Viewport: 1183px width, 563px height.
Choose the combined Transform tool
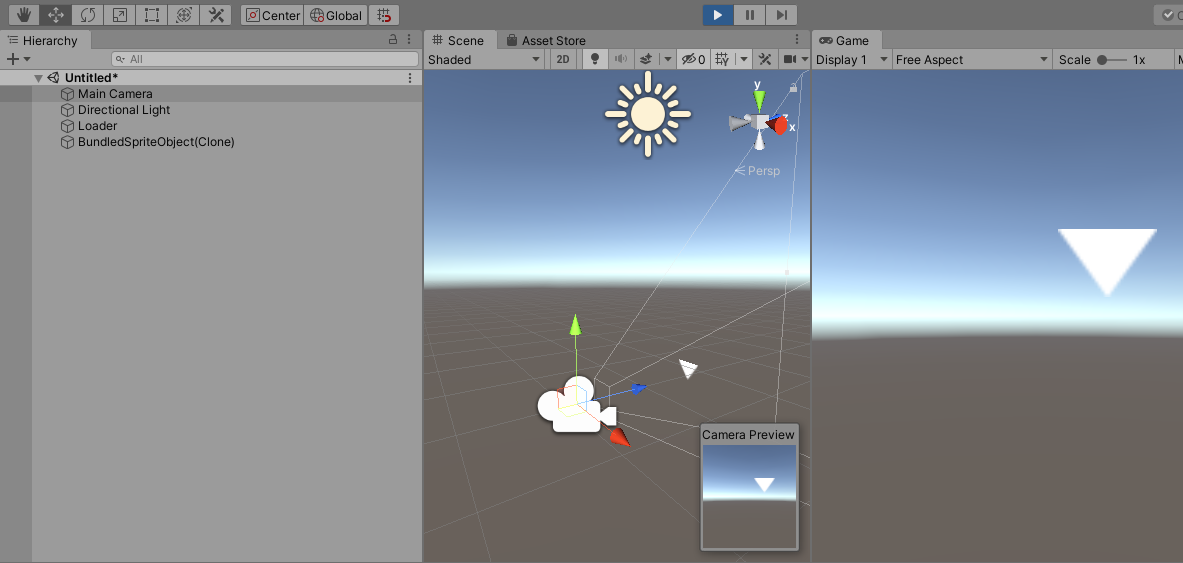tap(183, 15)
